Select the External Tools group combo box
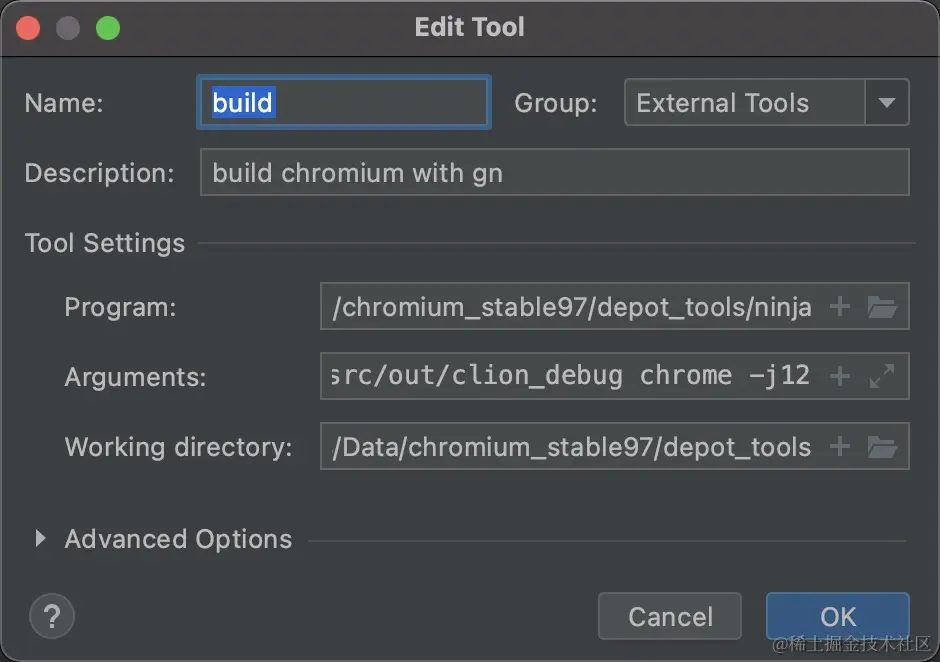Image resolution: width=940 pixels, height=662 pixels. 745,103
